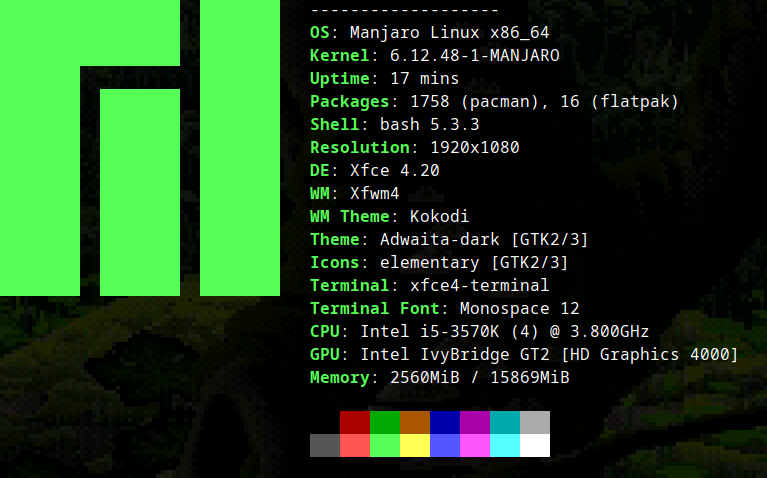
Task: Click the green 'OS' label
Action: 320,33
